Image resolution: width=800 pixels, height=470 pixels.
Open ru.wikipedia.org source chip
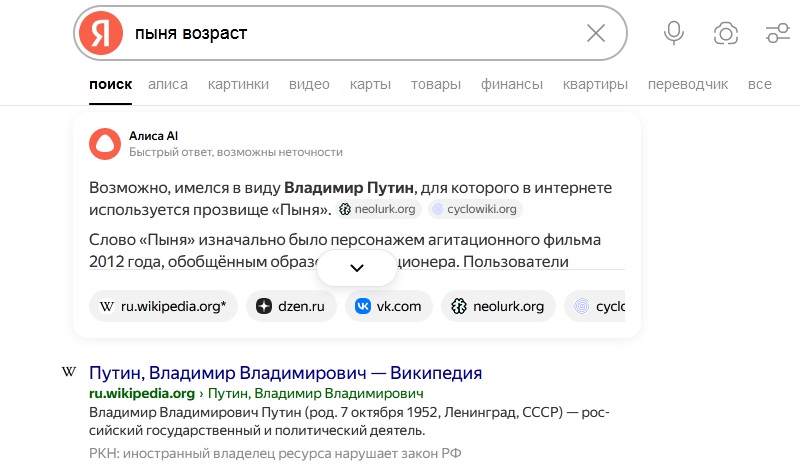(163, 306)
